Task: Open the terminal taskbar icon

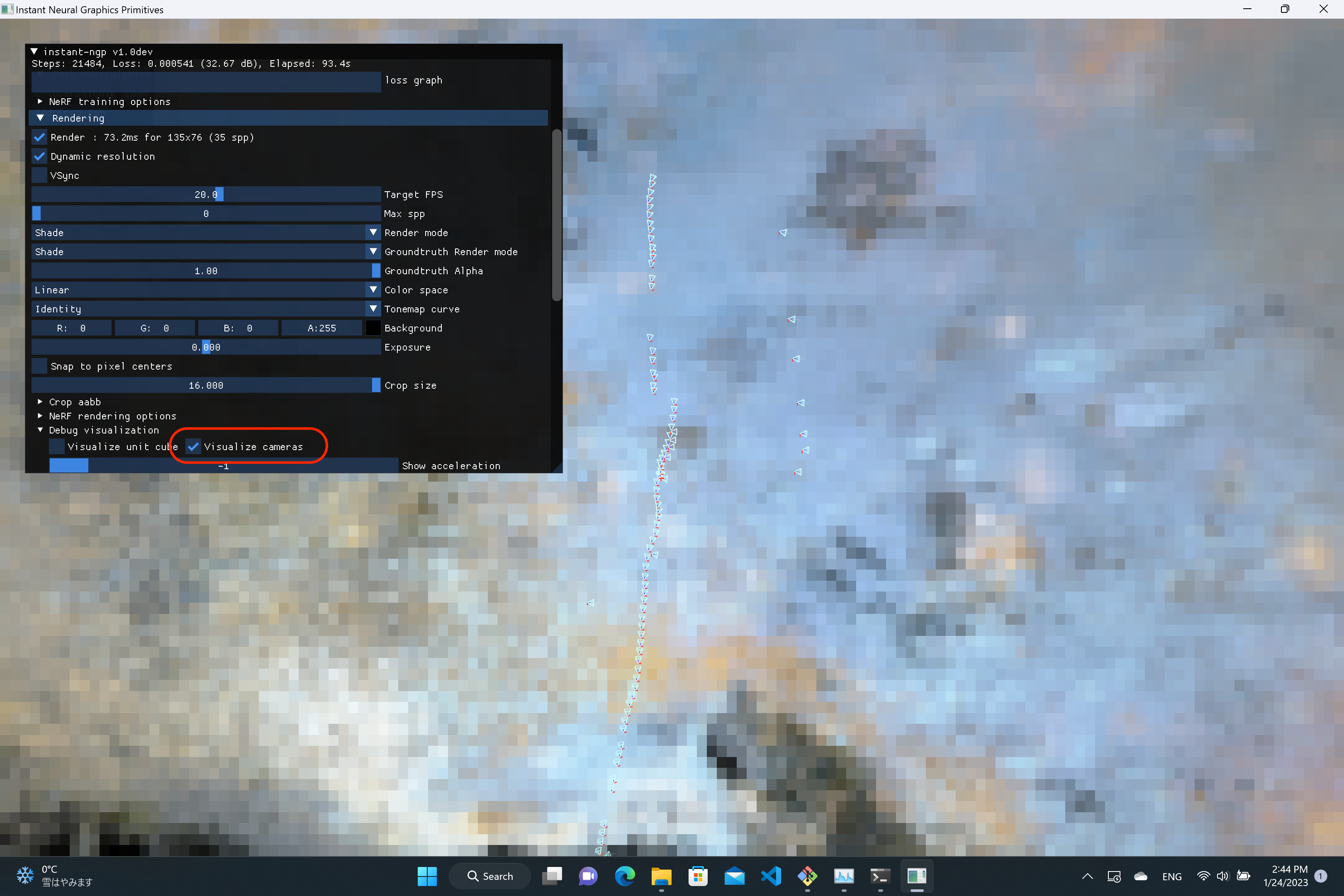Action: [880, 876]
